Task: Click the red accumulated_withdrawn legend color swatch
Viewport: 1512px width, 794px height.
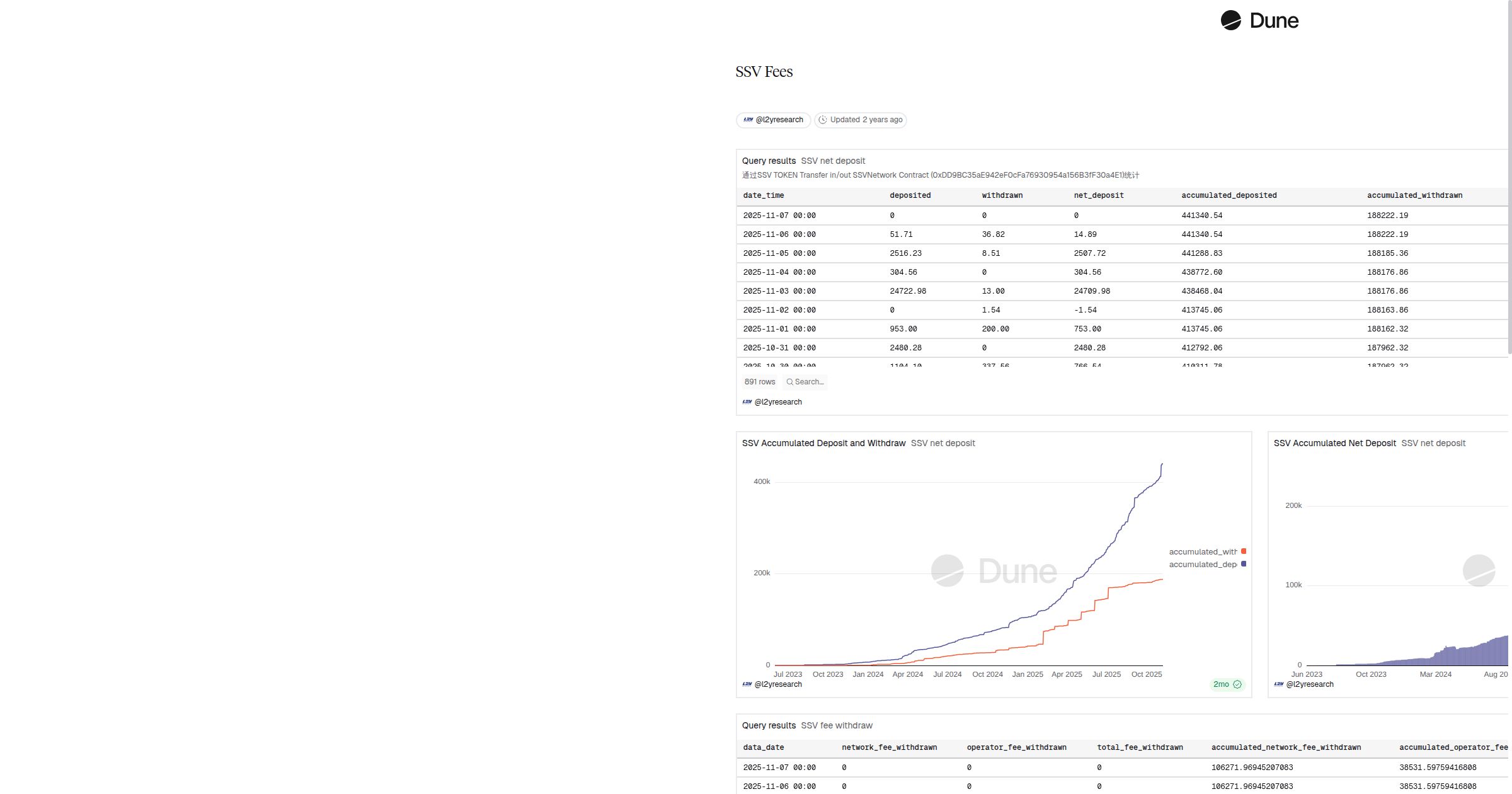Action: pyautogui.click(x=1243, y=551)
